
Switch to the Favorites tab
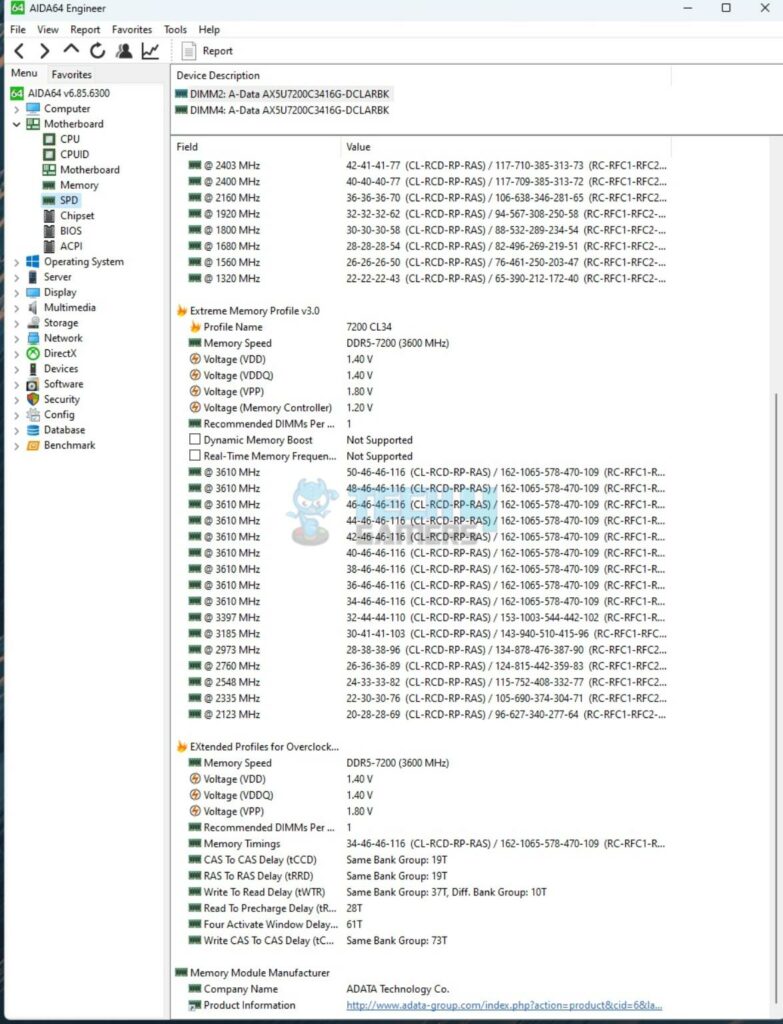click(72, 74)
